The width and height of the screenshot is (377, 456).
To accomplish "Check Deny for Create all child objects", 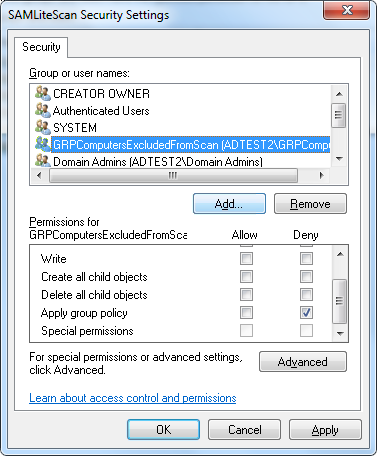I will 306,277.
